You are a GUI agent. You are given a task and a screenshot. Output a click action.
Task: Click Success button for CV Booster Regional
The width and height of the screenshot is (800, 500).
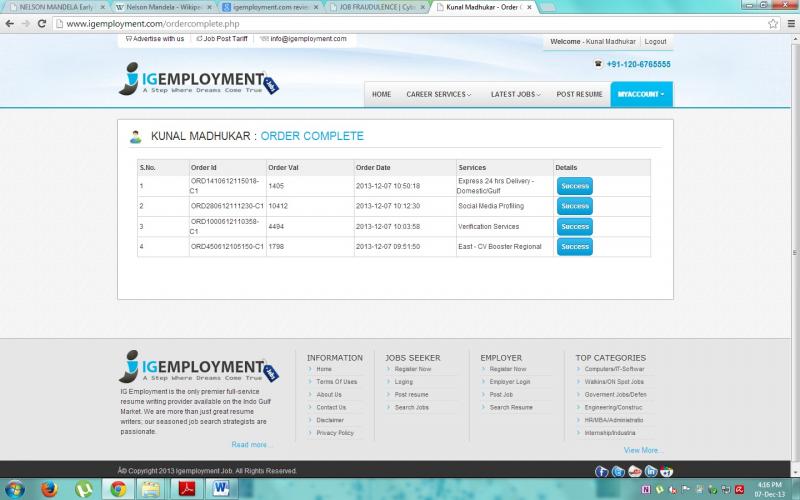(x=574, y=246)
